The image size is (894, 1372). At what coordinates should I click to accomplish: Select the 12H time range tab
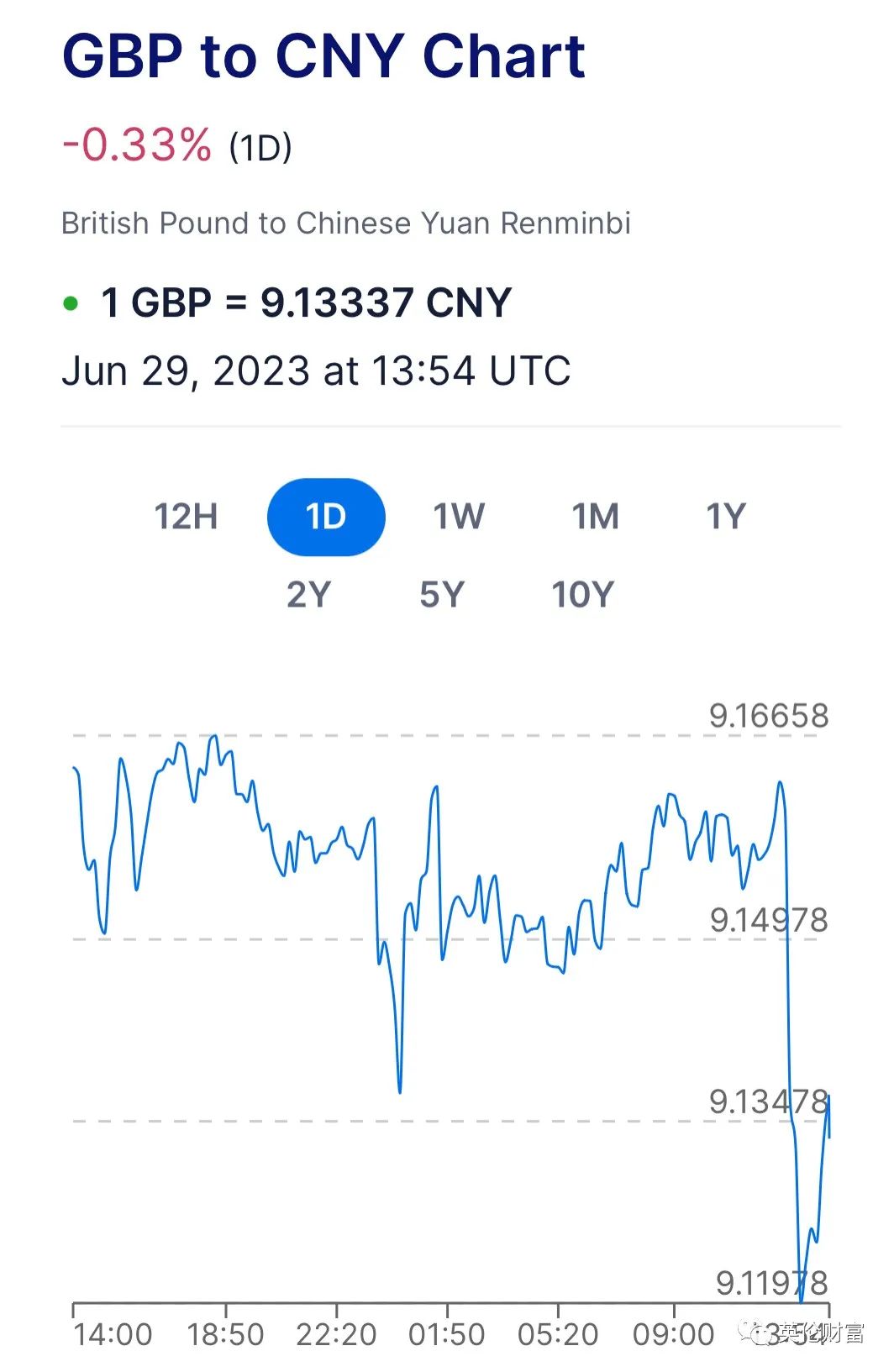pyautogui.click(x=186, y=516)
